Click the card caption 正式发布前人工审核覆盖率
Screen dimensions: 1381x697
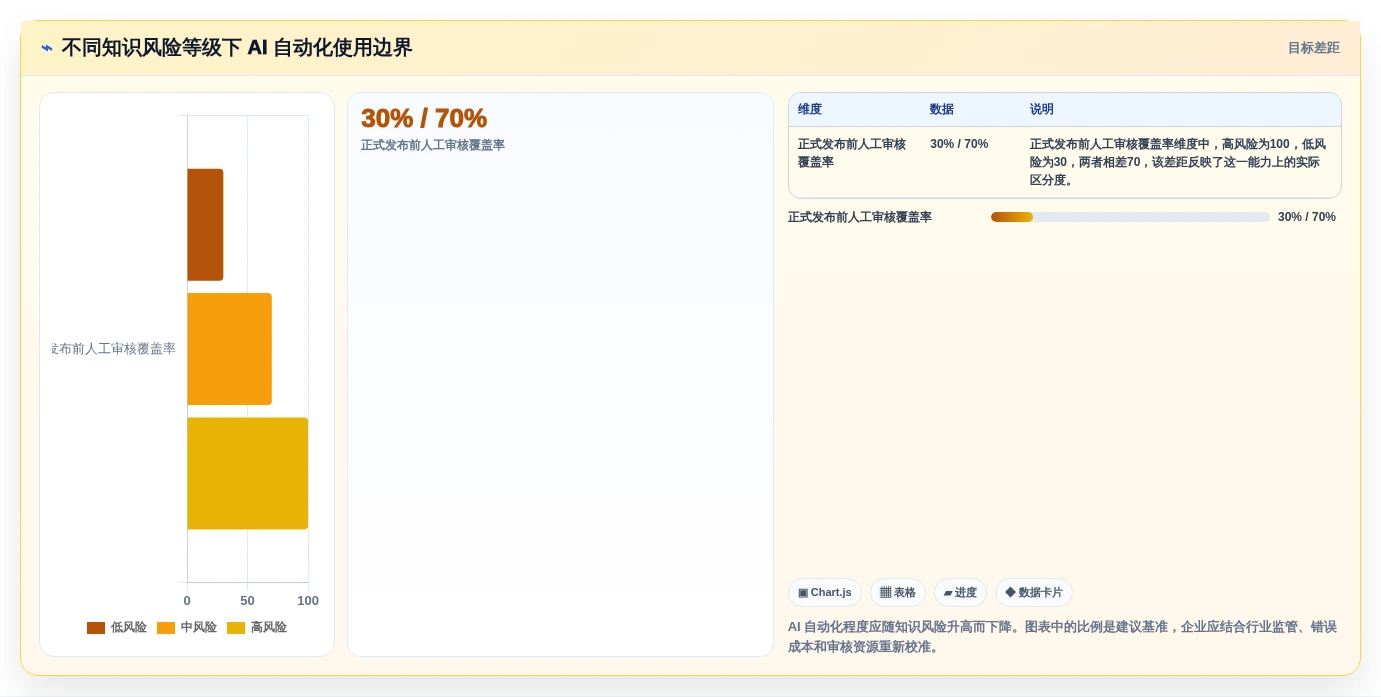pyautogui.click(x=433, y=145)
